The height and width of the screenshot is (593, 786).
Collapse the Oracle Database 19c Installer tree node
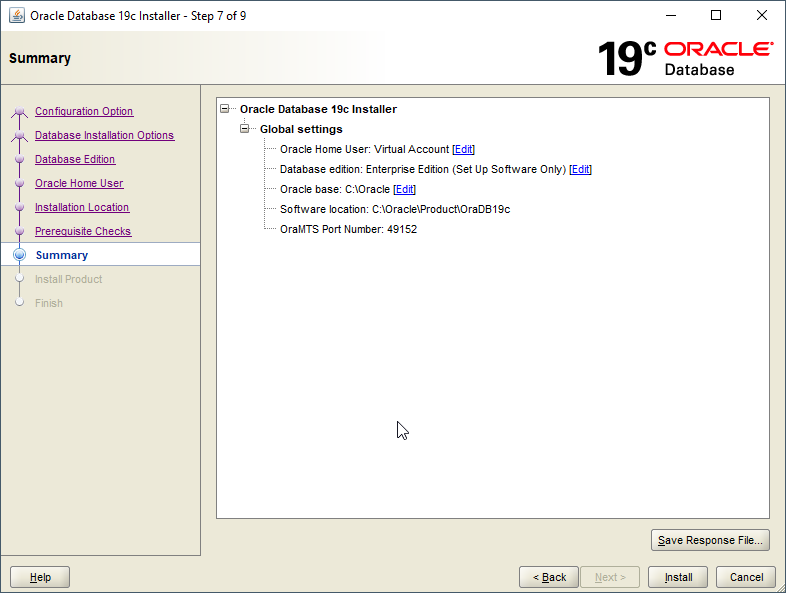(x=225, y=109)
